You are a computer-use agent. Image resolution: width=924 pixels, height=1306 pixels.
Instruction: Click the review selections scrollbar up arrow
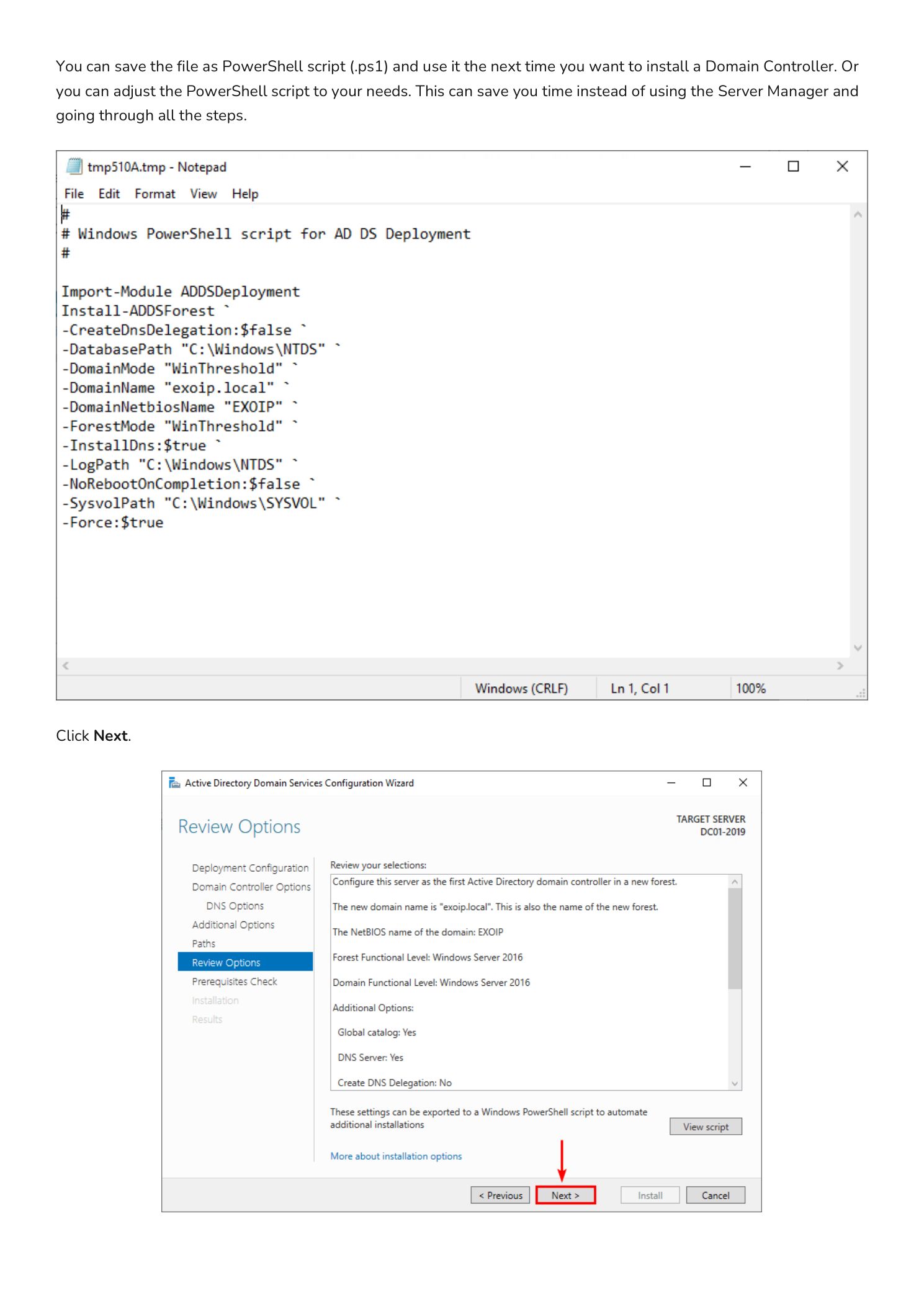tap(735, 882)
